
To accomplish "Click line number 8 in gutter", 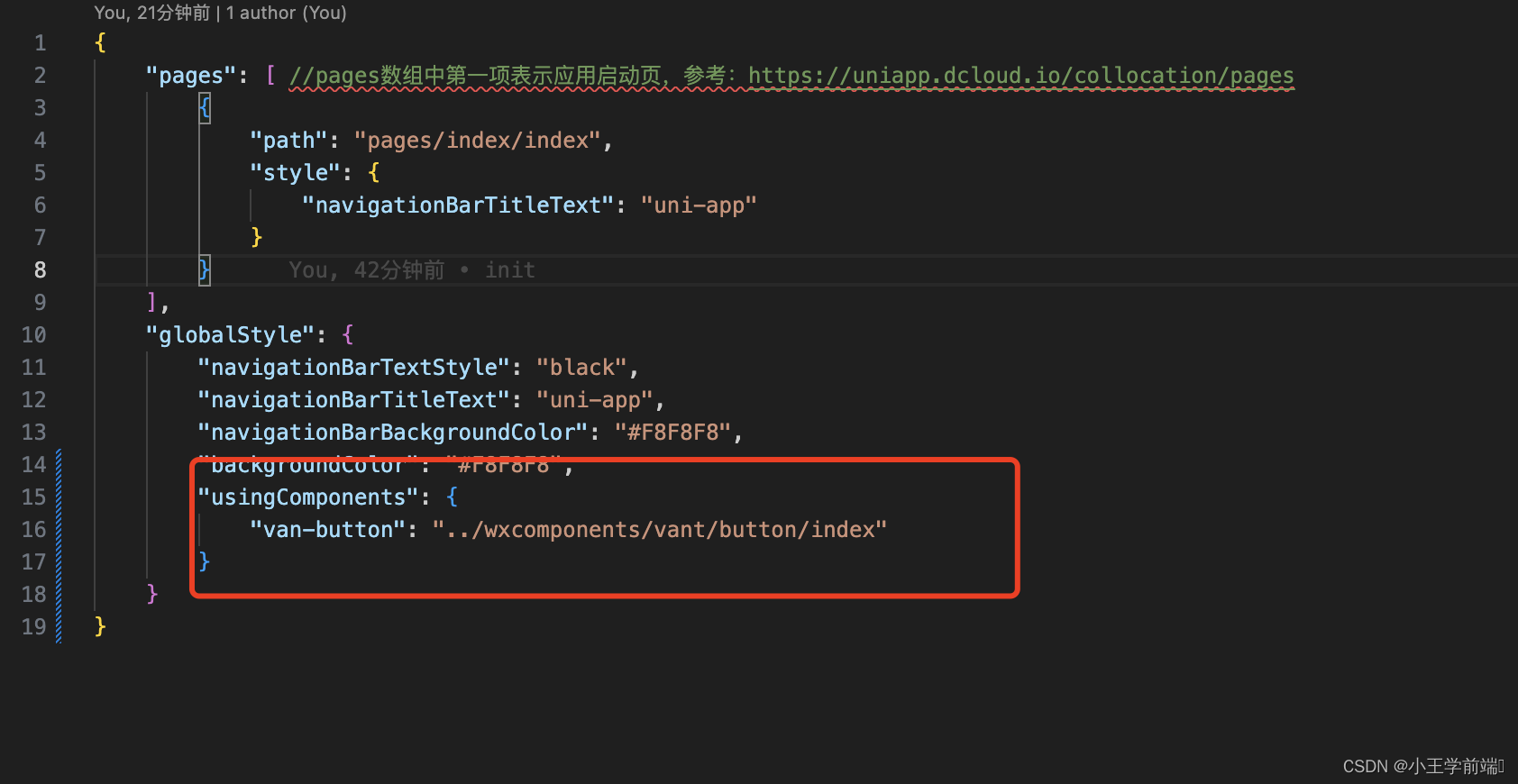I will point(40,270).
